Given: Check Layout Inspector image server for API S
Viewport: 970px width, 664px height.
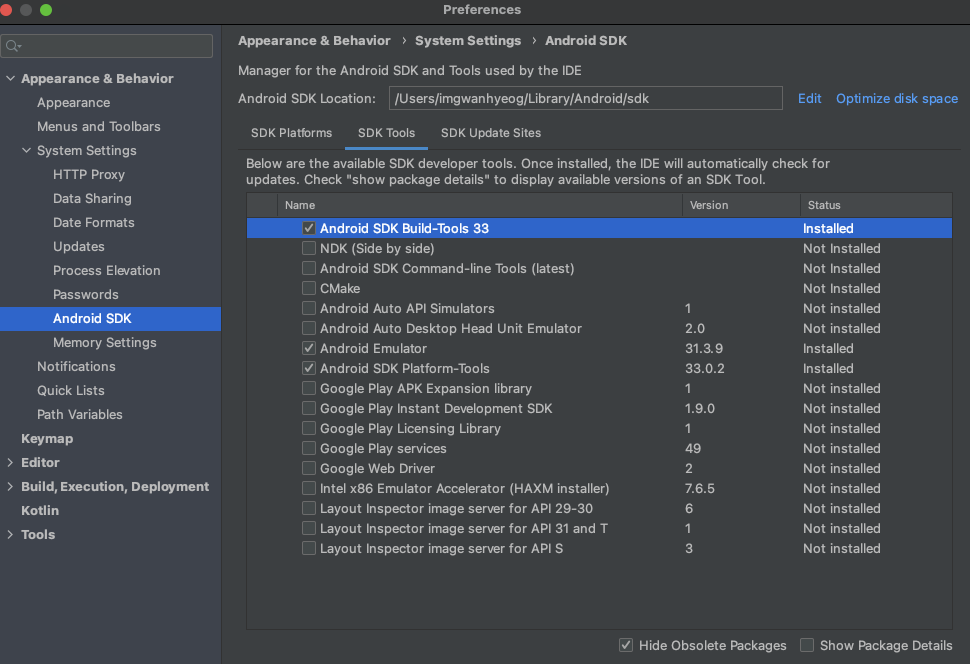Looking at the screenshot, I should pos(309,548).
